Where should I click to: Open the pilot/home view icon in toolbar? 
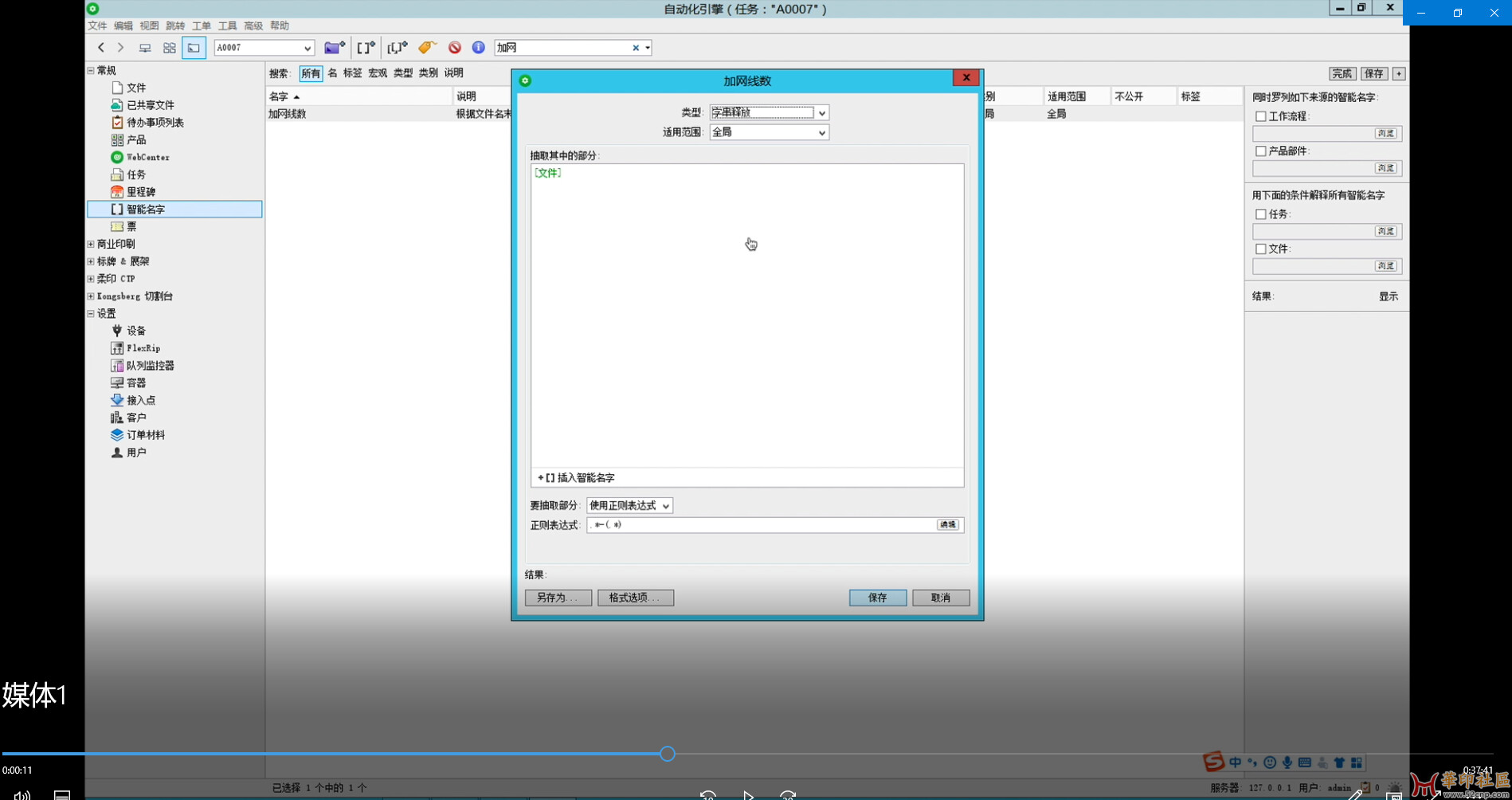click(145, 48)
